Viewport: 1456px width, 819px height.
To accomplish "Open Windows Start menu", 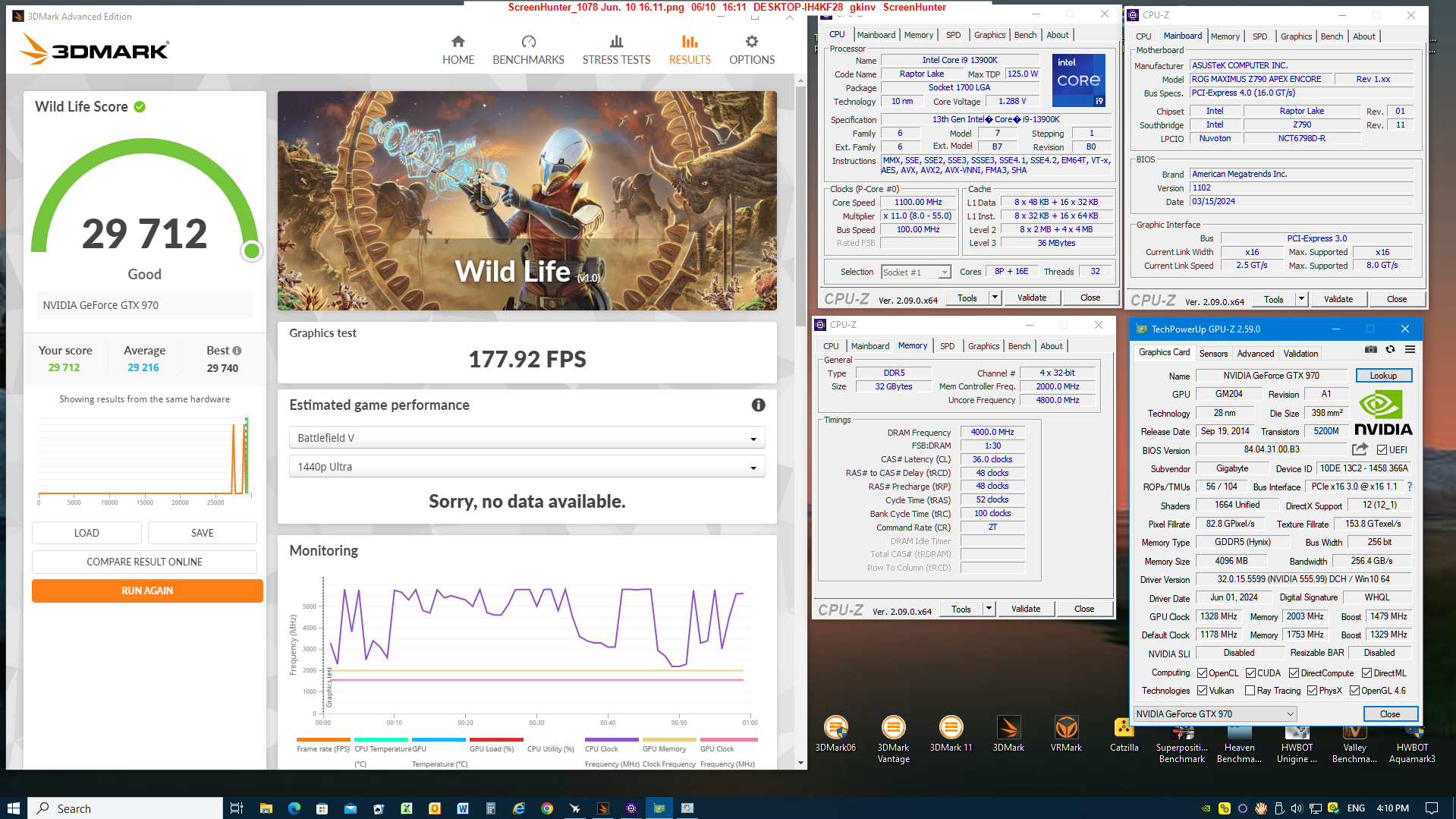I will 13,808.
